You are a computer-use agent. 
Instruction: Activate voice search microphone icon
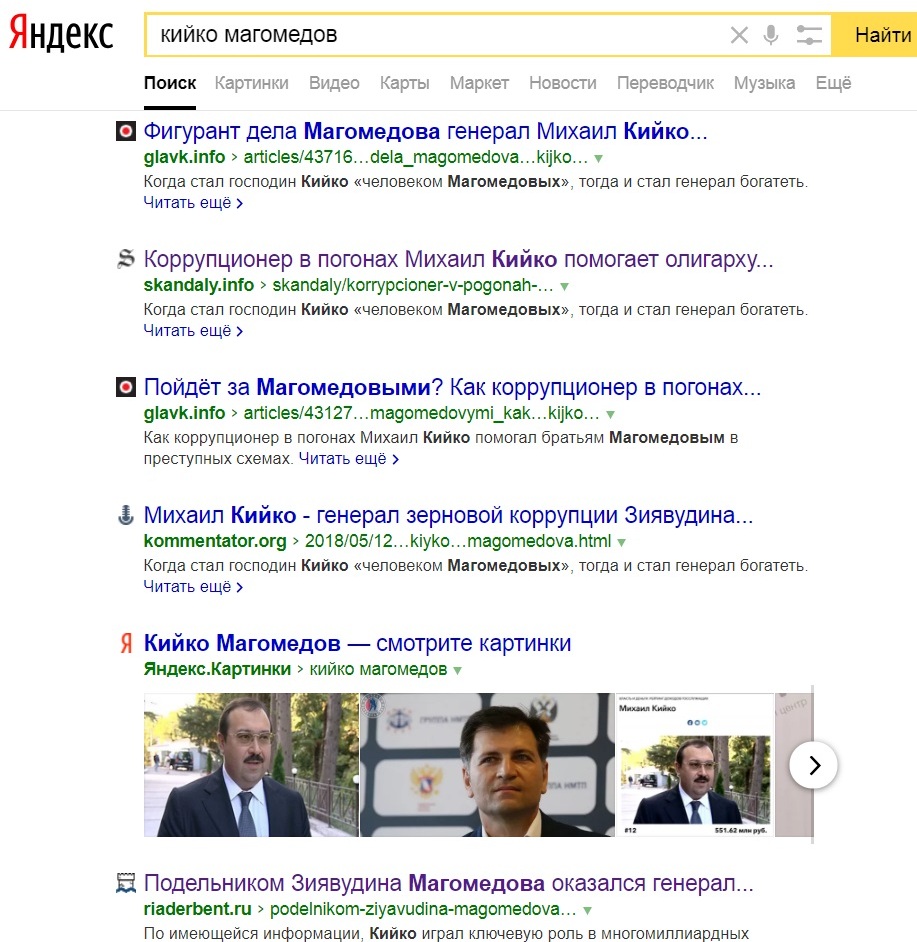point(770,36)
